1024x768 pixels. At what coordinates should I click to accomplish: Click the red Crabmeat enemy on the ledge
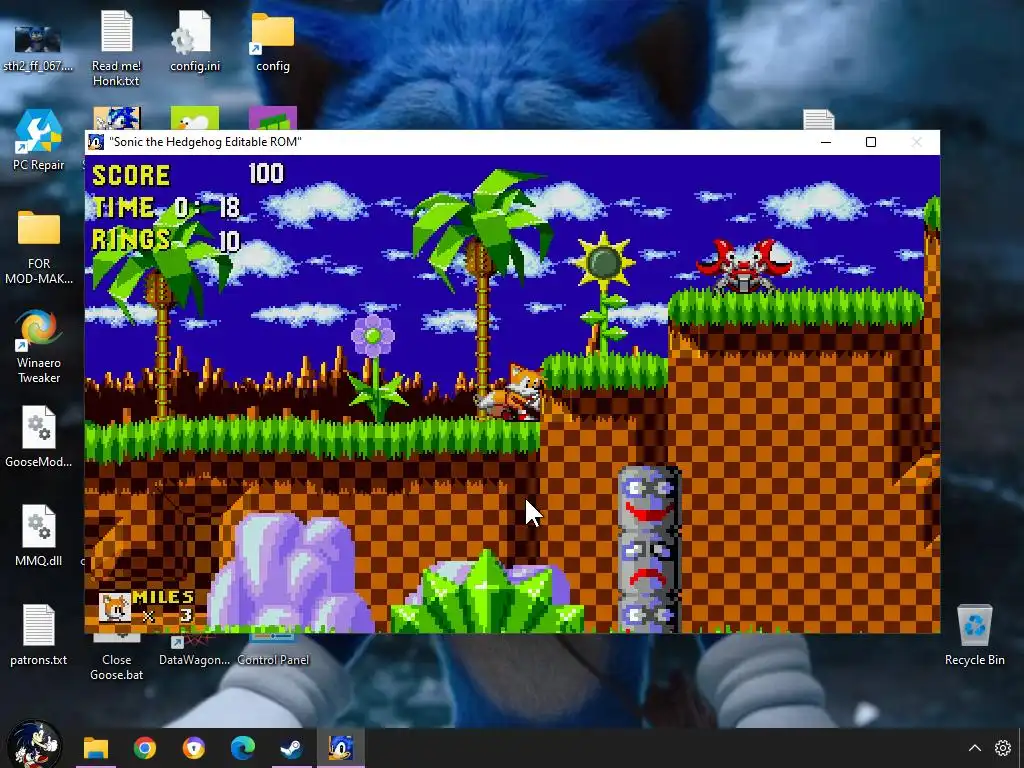[x=744, y=265]
